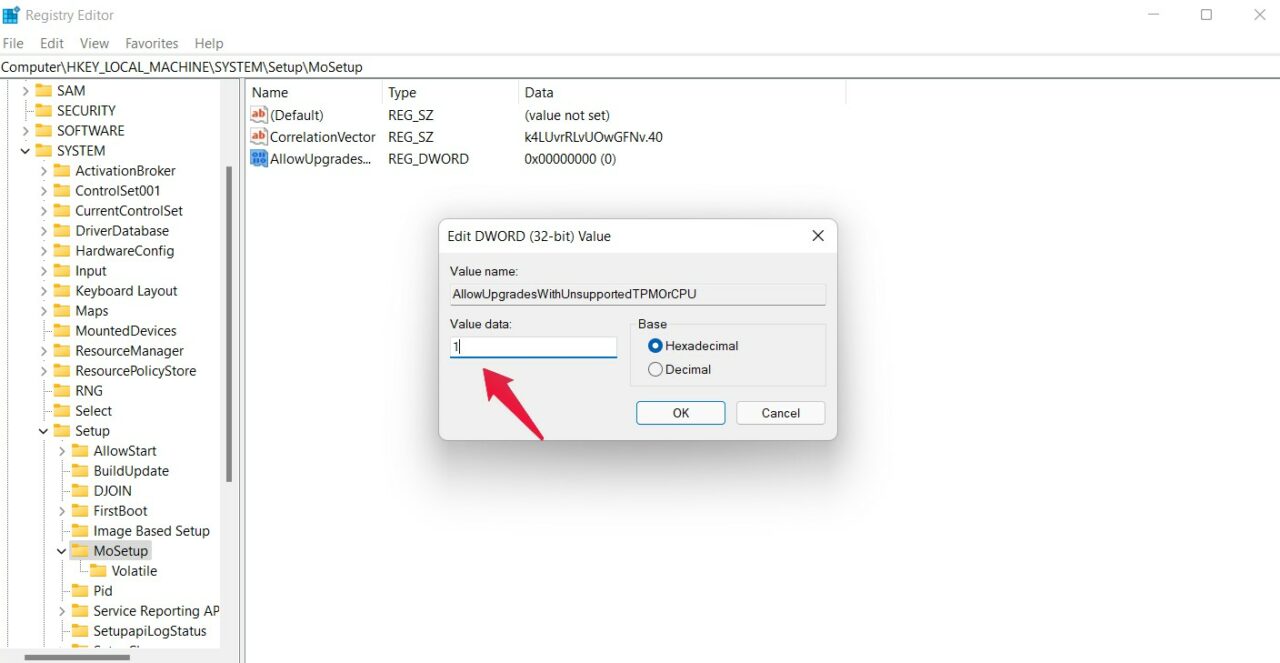Click the AllowUpgrades DWORD value icon
Screen dimensions: 1280x663
coord(259,158)
